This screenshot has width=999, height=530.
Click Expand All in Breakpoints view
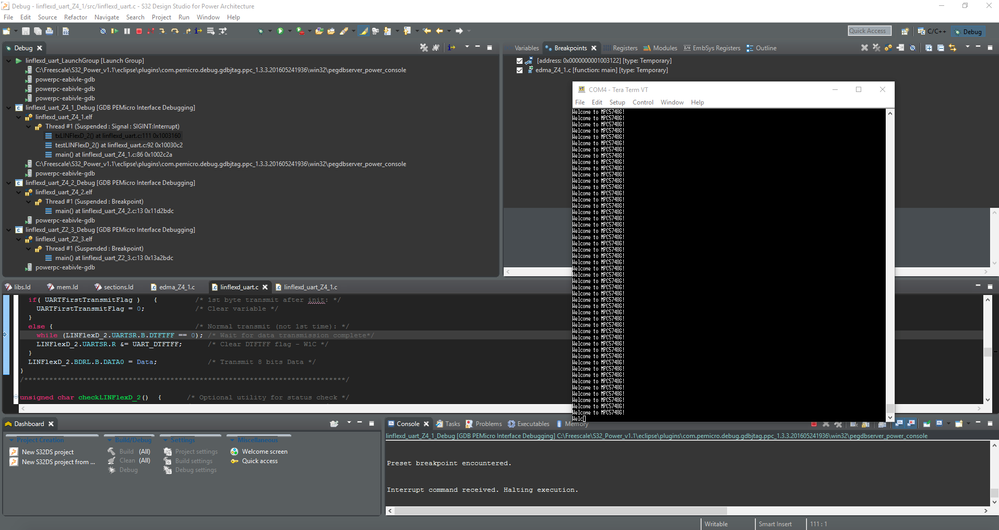pos(929,48)
